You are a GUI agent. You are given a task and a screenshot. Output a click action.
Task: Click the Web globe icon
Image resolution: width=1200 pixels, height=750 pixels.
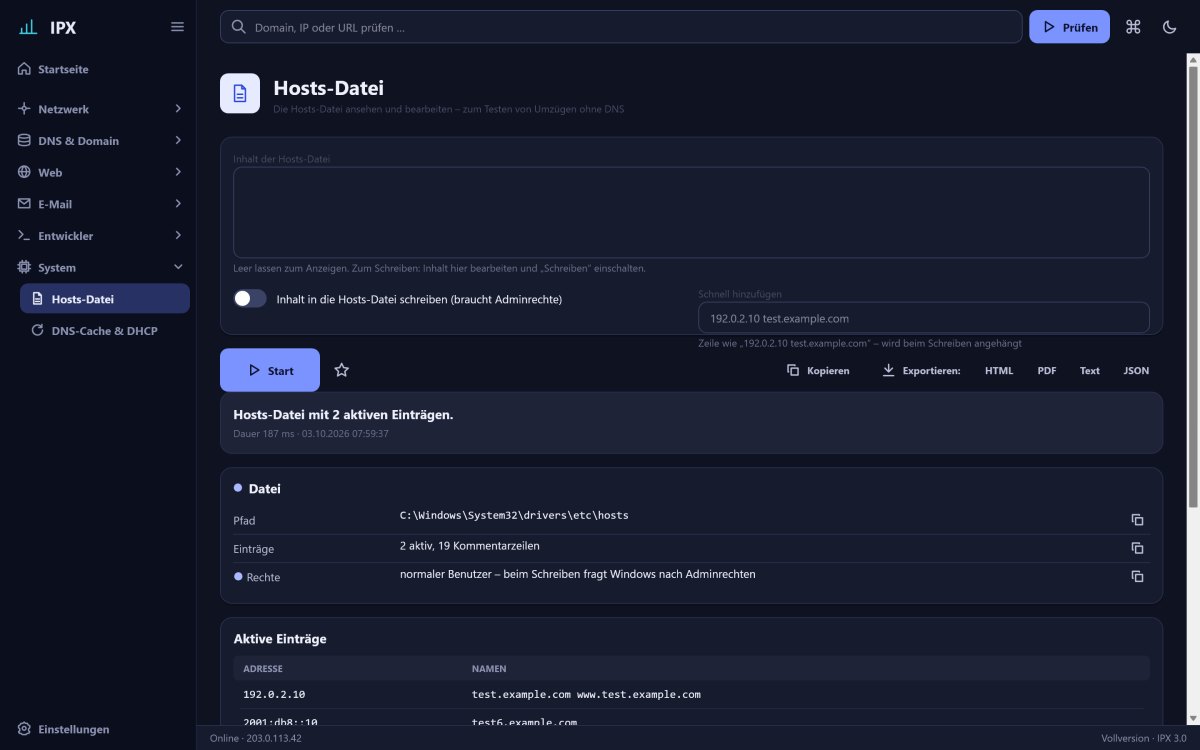click(x=25, y=172)
